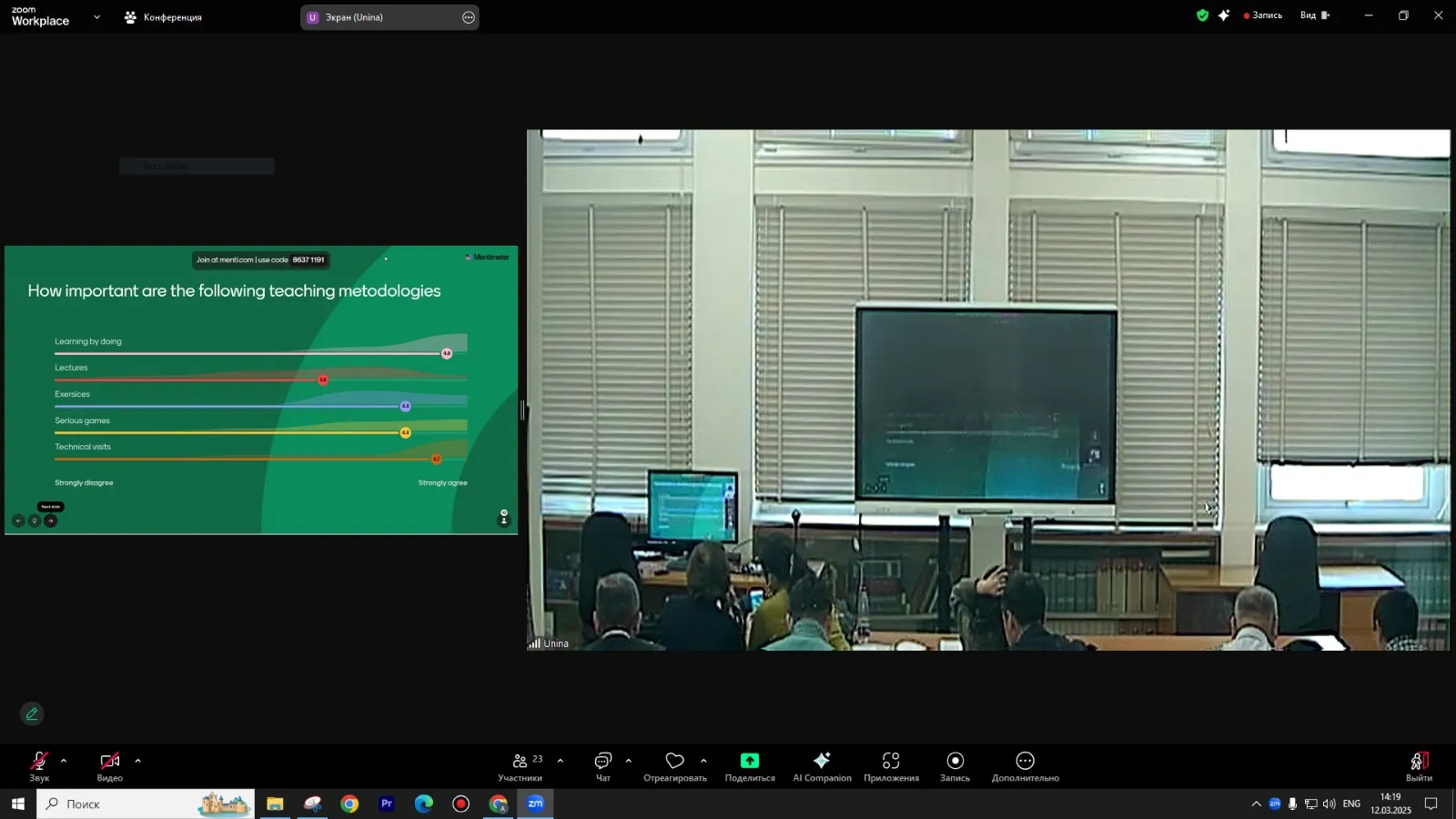The height and width of the screenshot is (819, 1456).
Task: Unmute microphone with the Звук button
Action: point(39,765)
